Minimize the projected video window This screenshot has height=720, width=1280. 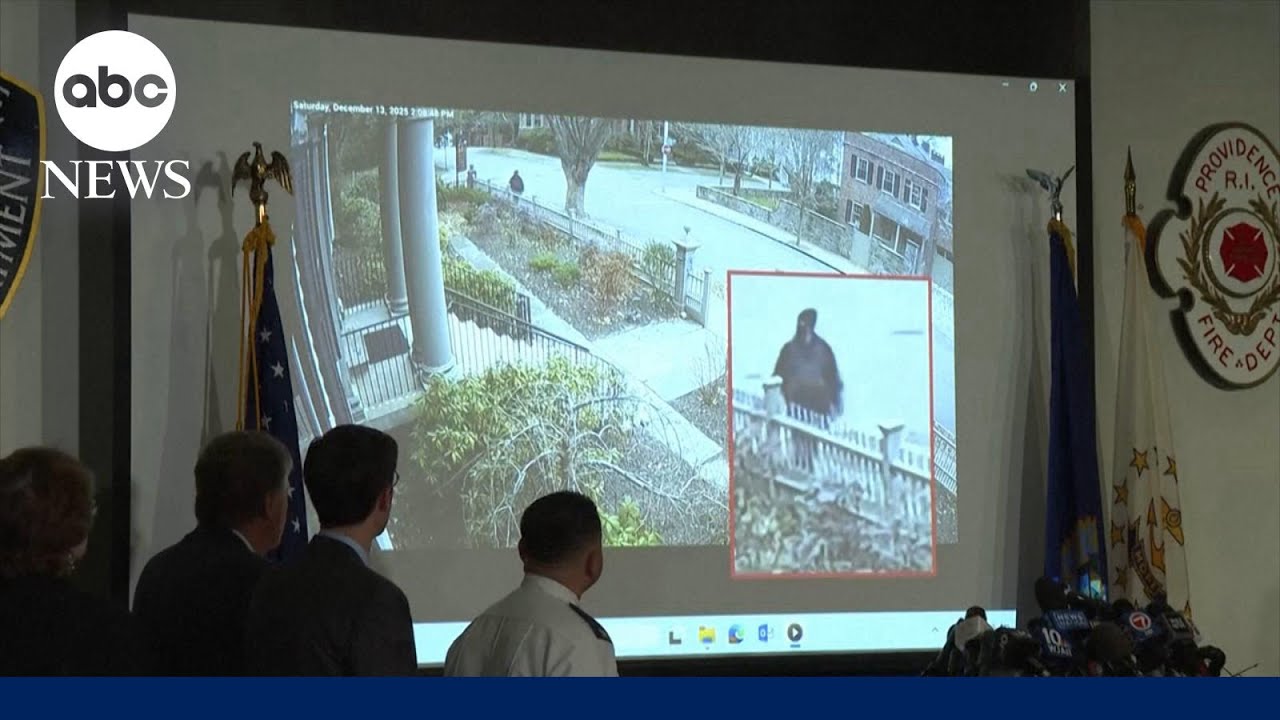pyautogui.click(x=1005, y=86)
